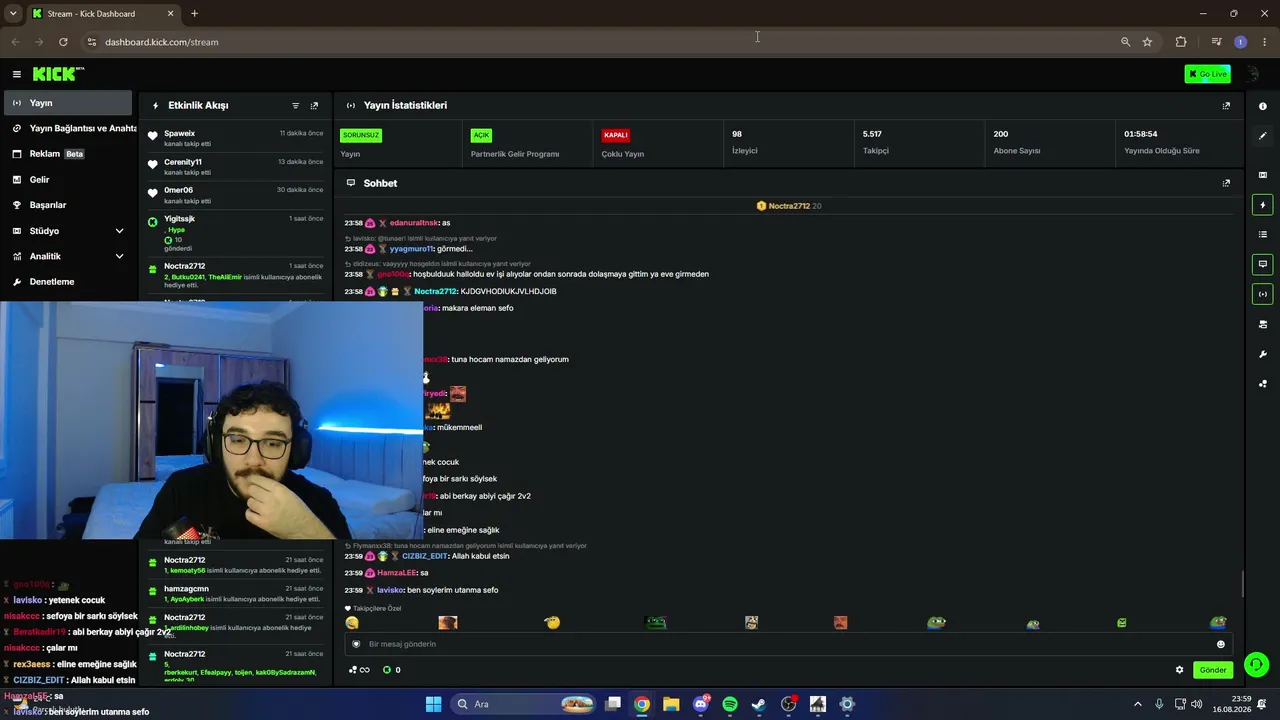Open Discord from the taskbar
The height and width of the screenshot is (720, 1280).
[701, 704]
